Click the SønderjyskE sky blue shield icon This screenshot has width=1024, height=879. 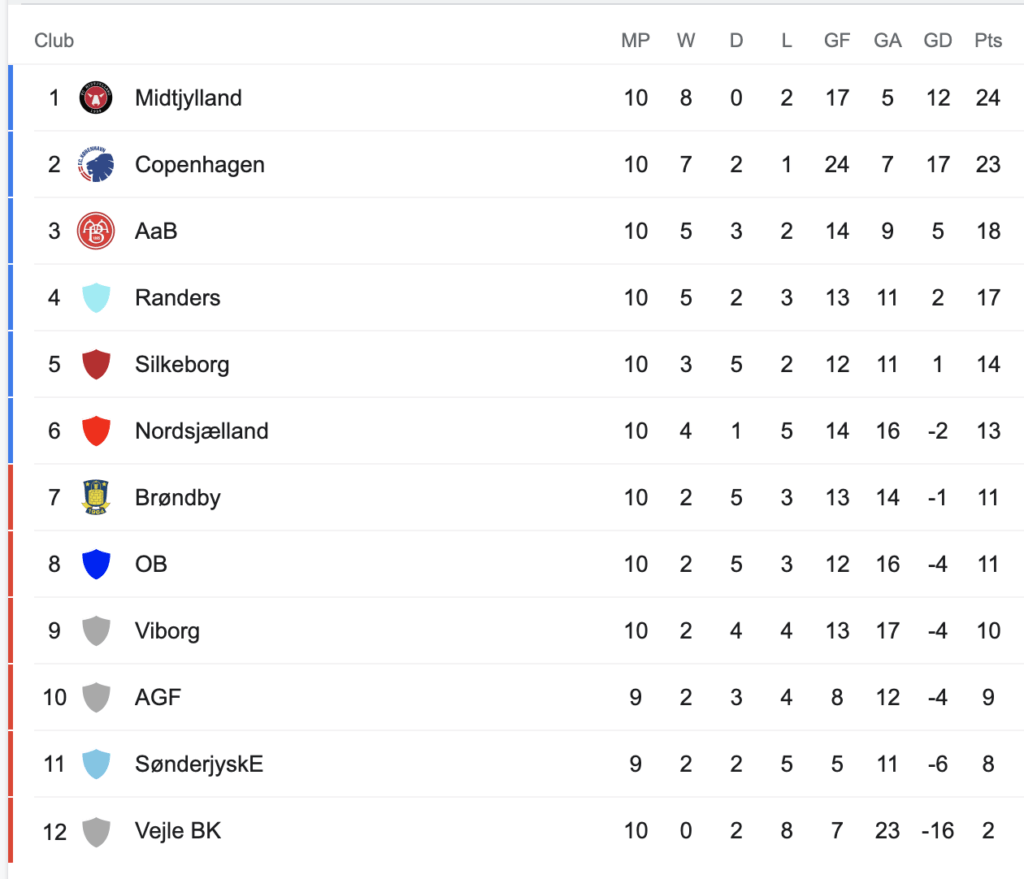[x=96, y=764]
